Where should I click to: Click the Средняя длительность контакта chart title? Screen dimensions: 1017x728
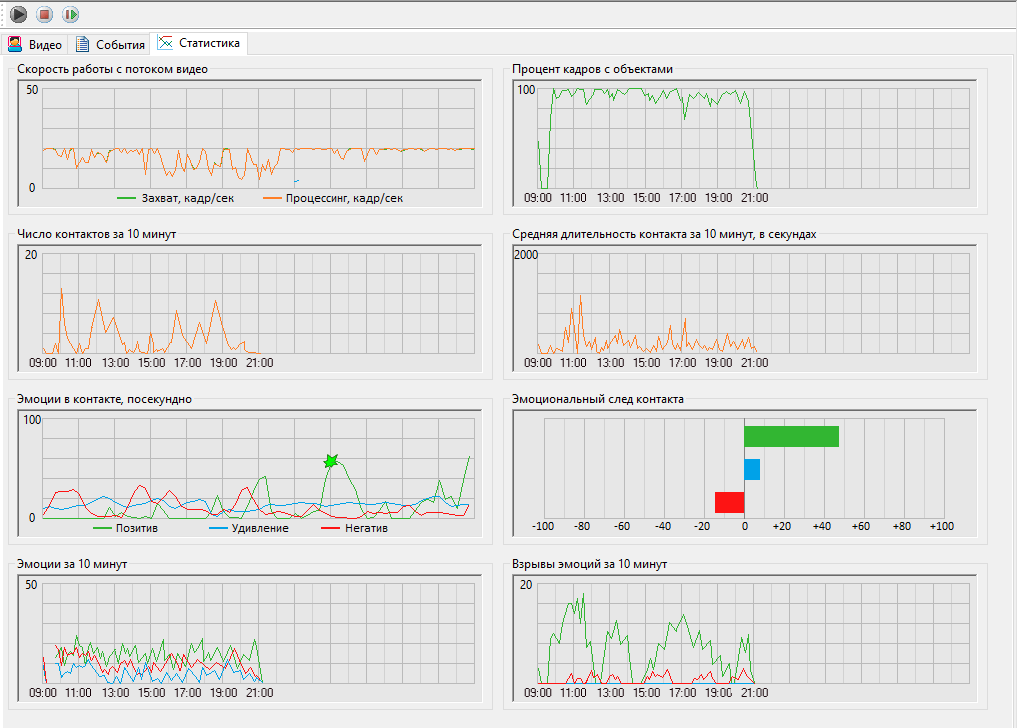pyautogui.click(x=664, y=234)
